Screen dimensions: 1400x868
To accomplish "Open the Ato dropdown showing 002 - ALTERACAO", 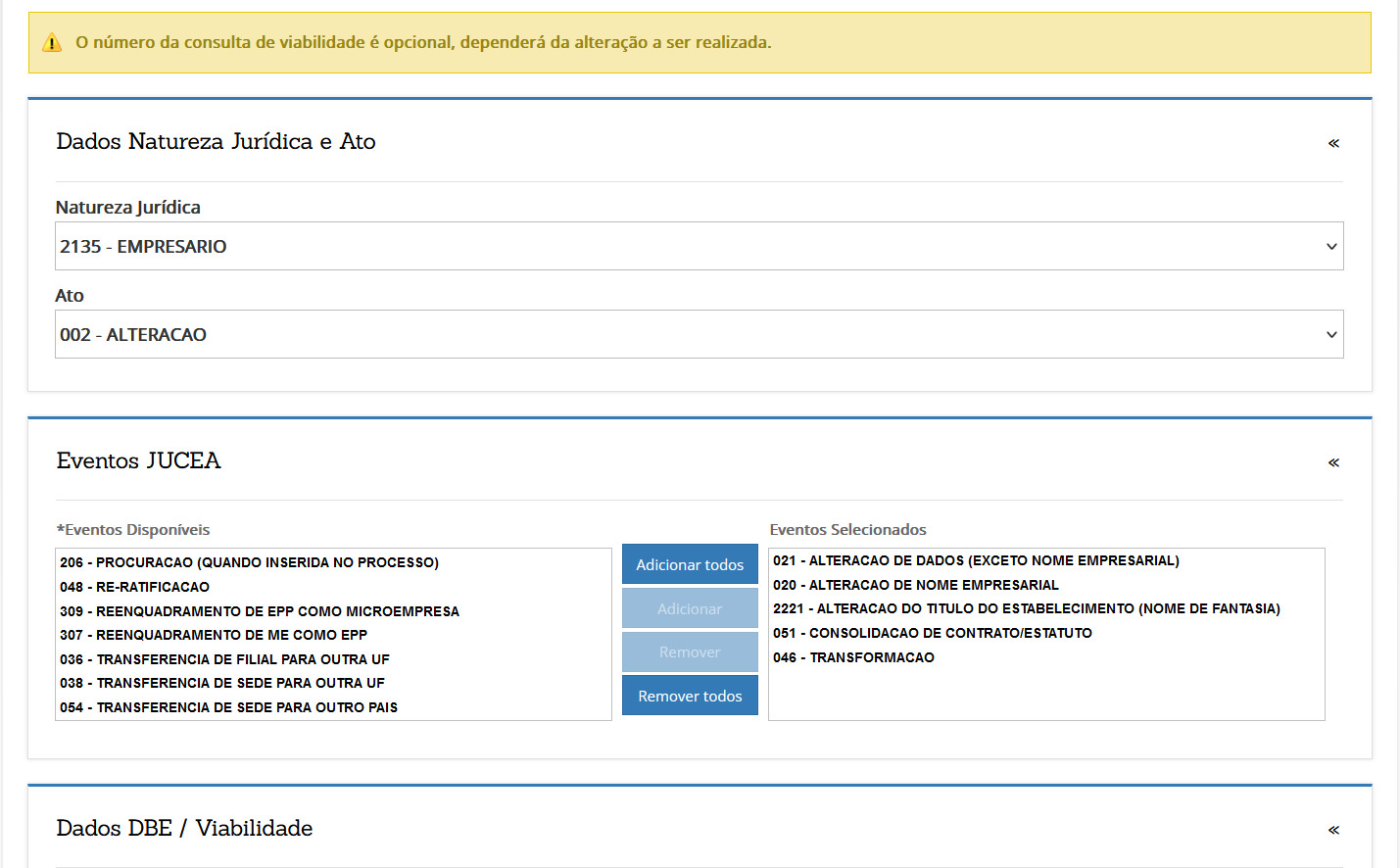I will coord(699,334).
